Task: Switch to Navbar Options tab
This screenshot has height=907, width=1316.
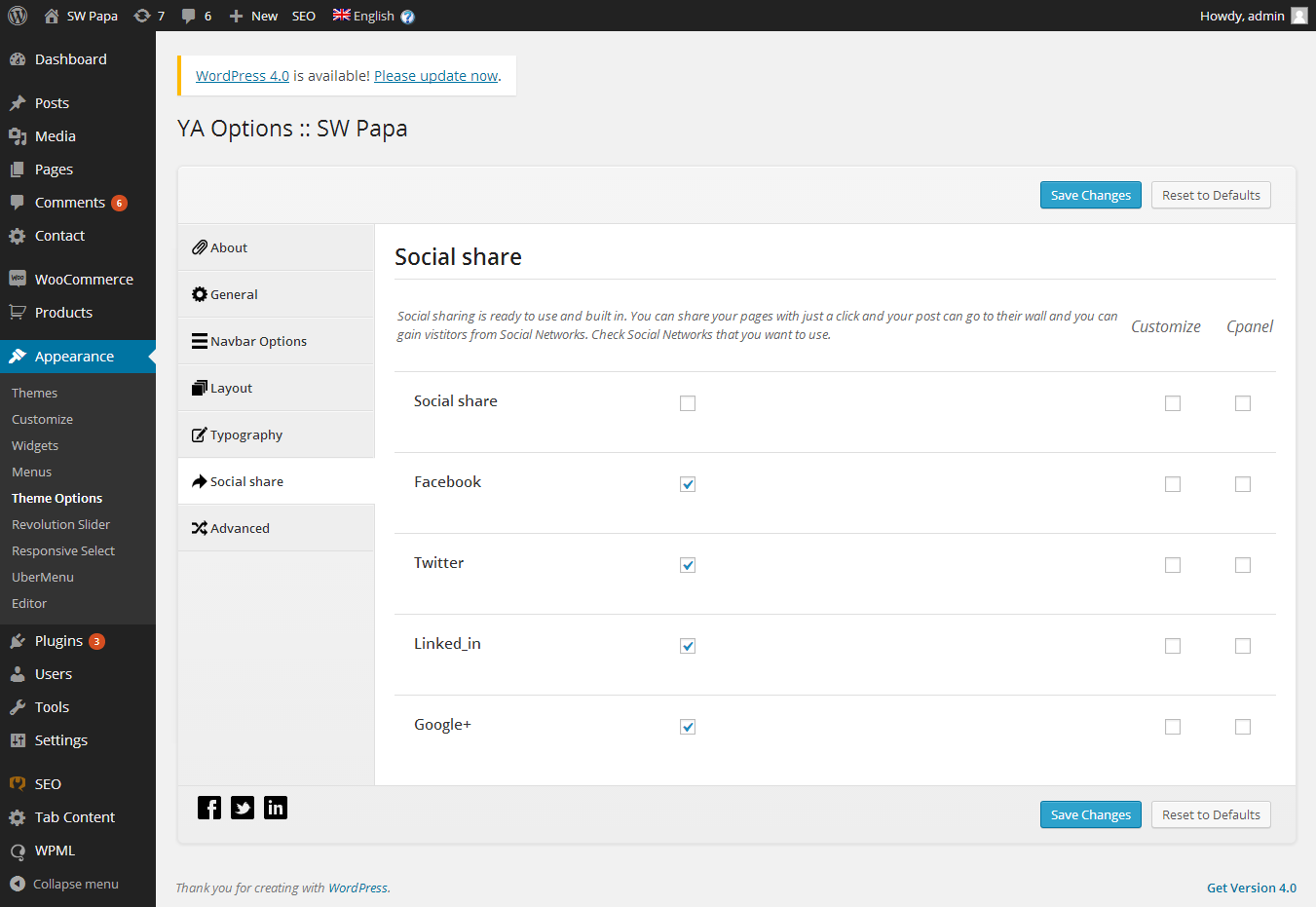Action: coord(277,341)
